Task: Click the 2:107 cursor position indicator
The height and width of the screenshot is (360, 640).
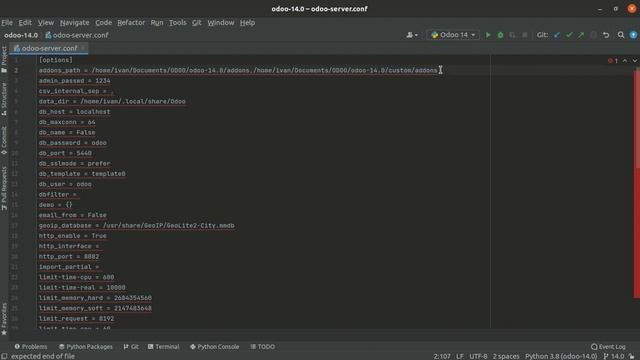Action: pos(442,356)
